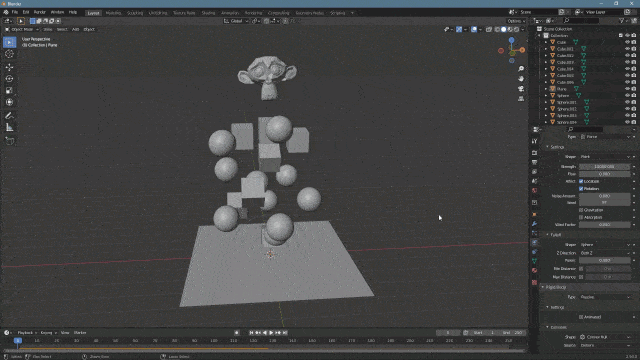Open the Rigid Body Type Passive dropdown

(x=605, y=297)
